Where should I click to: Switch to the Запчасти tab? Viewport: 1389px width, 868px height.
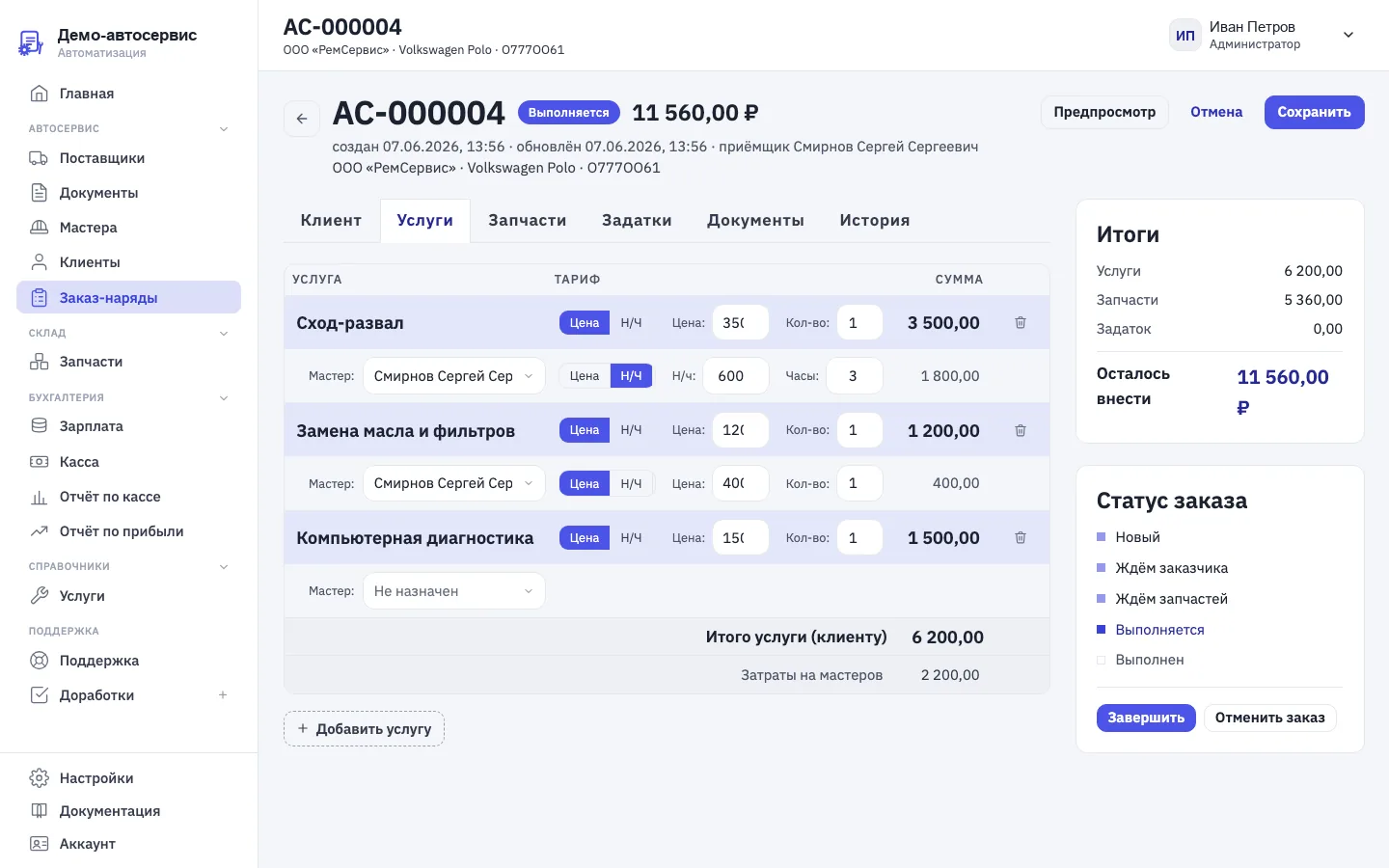point(528,221)
